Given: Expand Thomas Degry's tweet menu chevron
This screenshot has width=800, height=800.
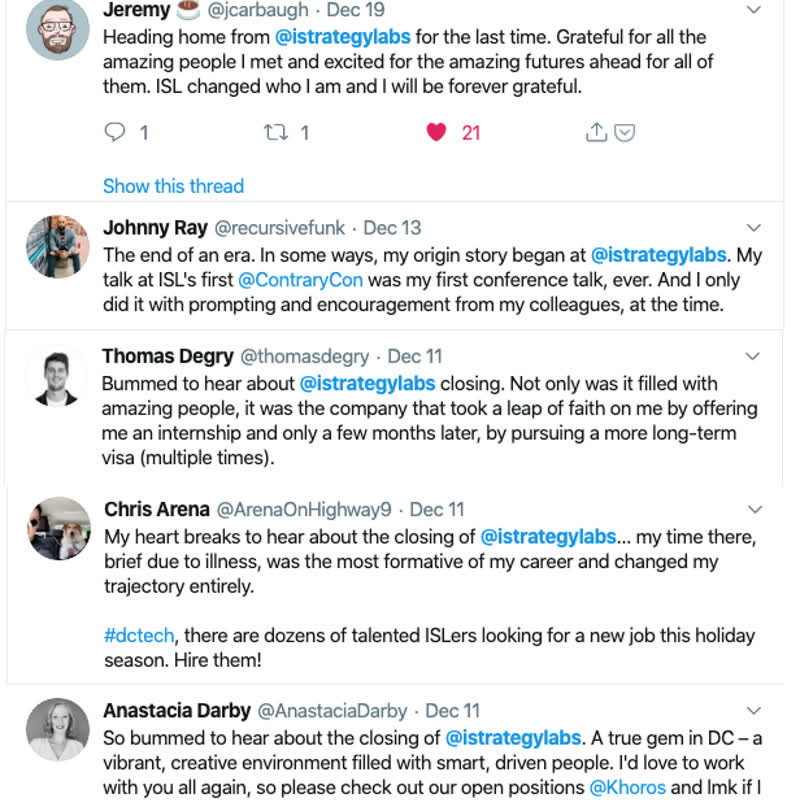Looking at the screenshot, I should tap(755, 356).
